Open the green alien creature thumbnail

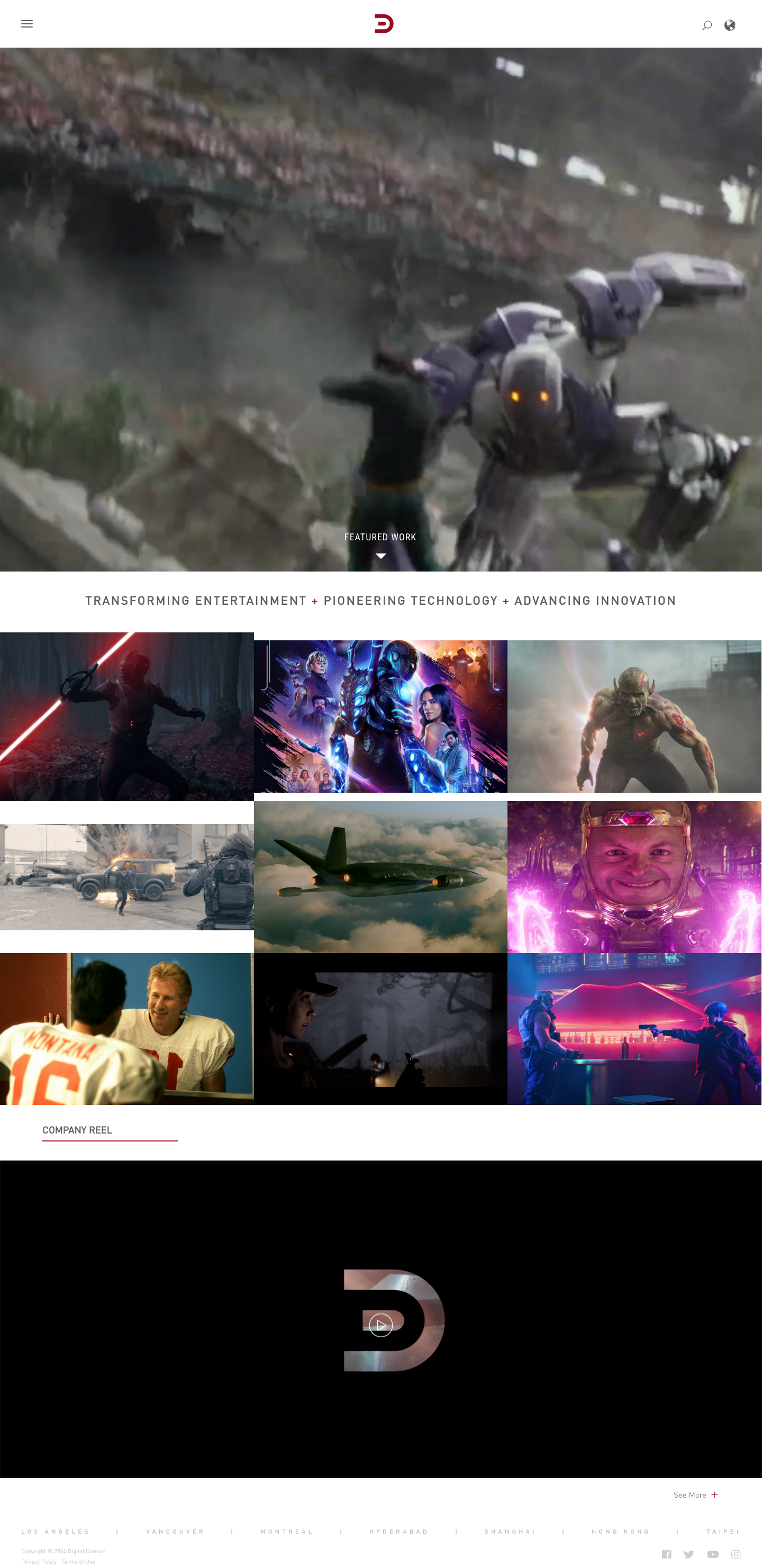click(x=634, y=717)
